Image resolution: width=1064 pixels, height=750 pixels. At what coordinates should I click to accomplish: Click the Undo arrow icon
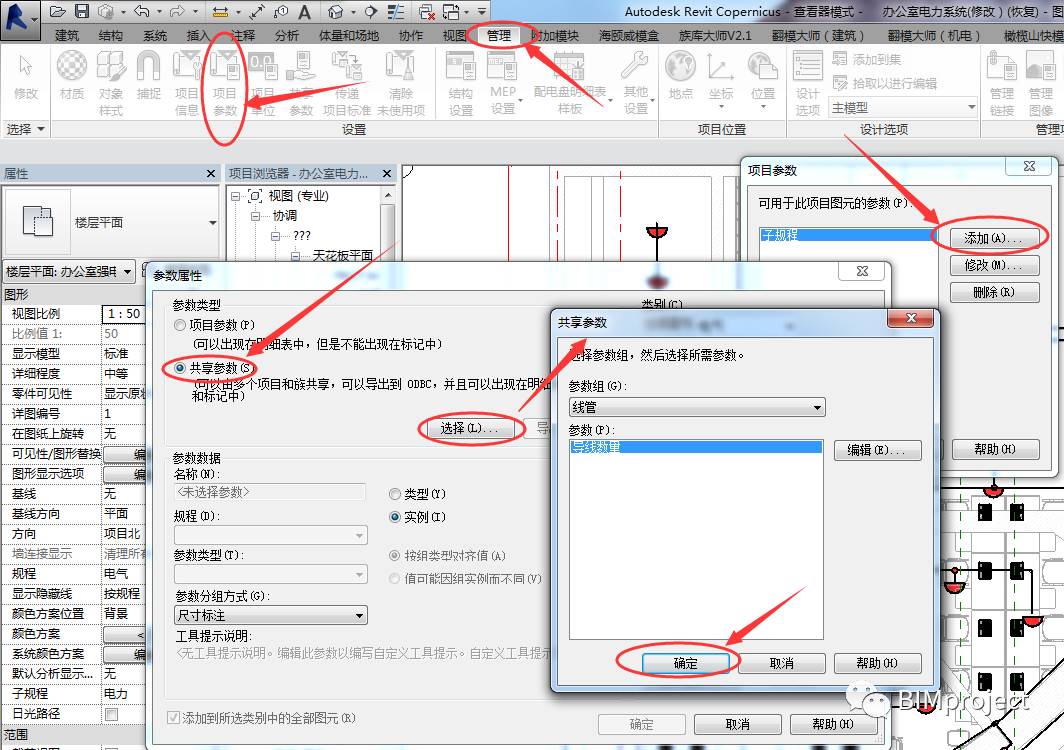coord(141,11)
